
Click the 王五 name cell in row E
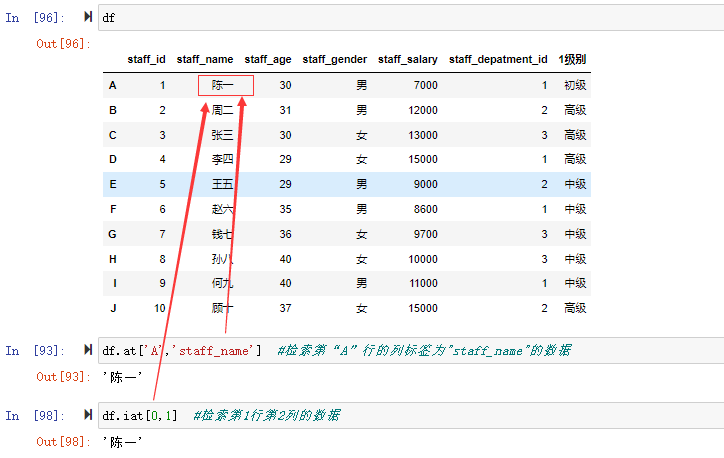tap(222, 184)
